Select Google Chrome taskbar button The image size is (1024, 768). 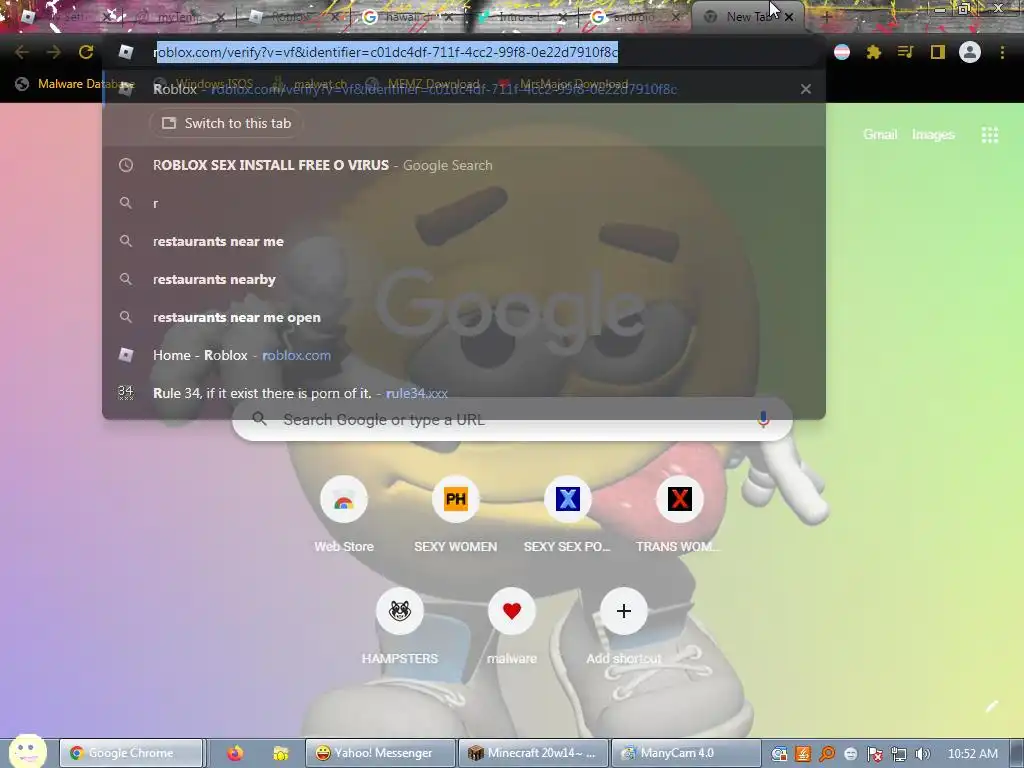coord(131,753)
